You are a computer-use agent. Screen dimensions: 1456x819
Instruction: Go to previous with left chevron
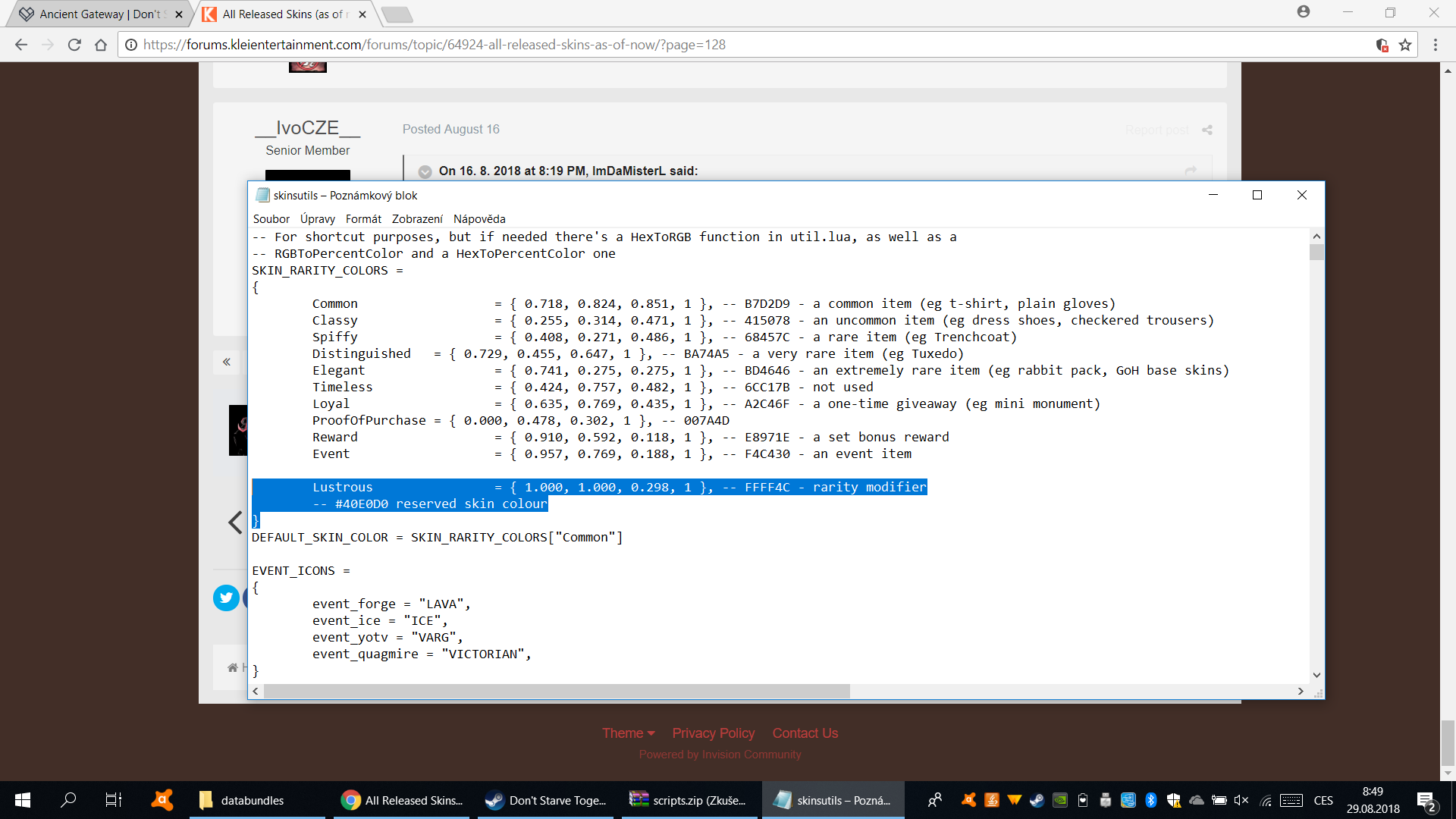coord(235,522)
